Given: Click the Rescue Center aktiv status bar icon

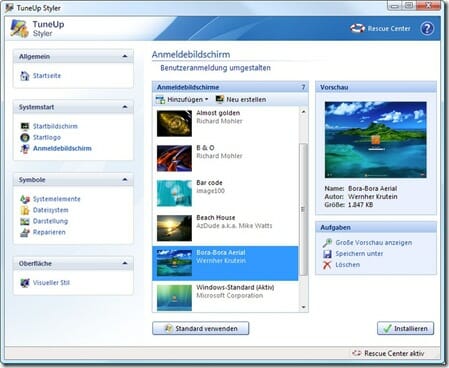Looking at the screenshot, I should 357,353.
